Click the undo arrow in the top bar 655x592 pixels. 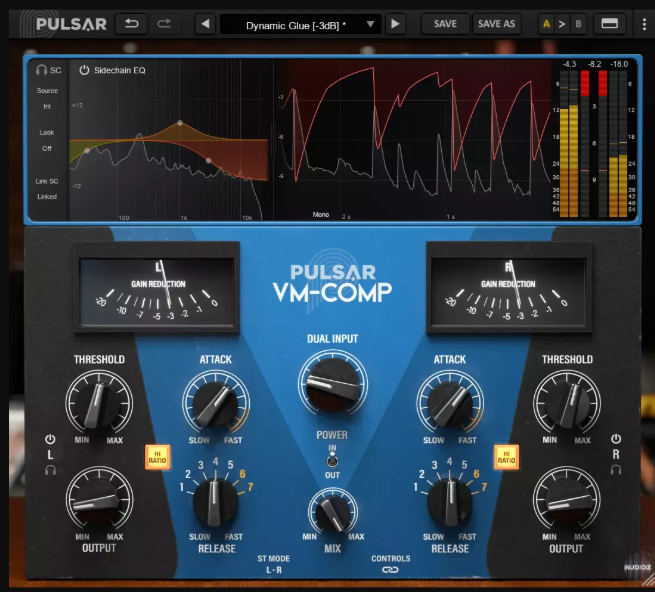(131, 24)
